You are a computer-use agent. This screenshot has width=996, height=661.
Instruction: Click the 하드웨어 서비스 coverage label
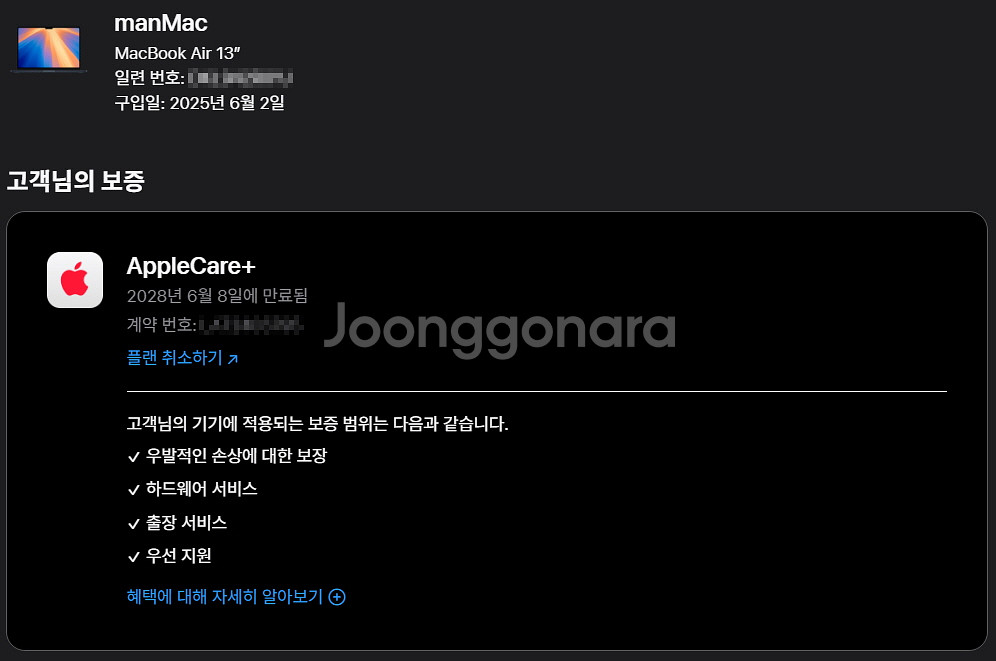pos(201,489)
